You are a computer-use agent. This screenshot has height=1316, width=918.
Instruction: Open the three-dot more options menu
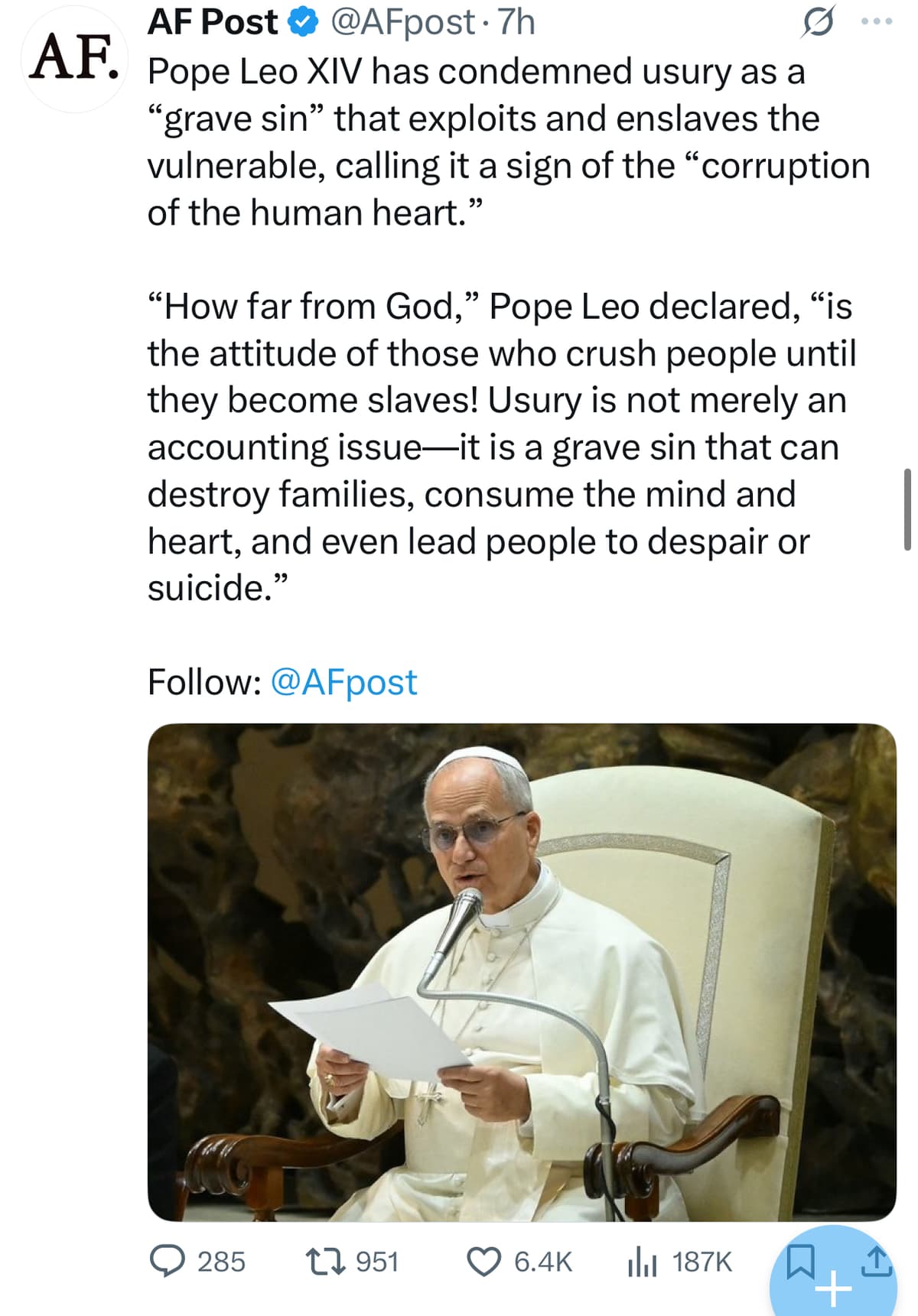tap(876, 23)
